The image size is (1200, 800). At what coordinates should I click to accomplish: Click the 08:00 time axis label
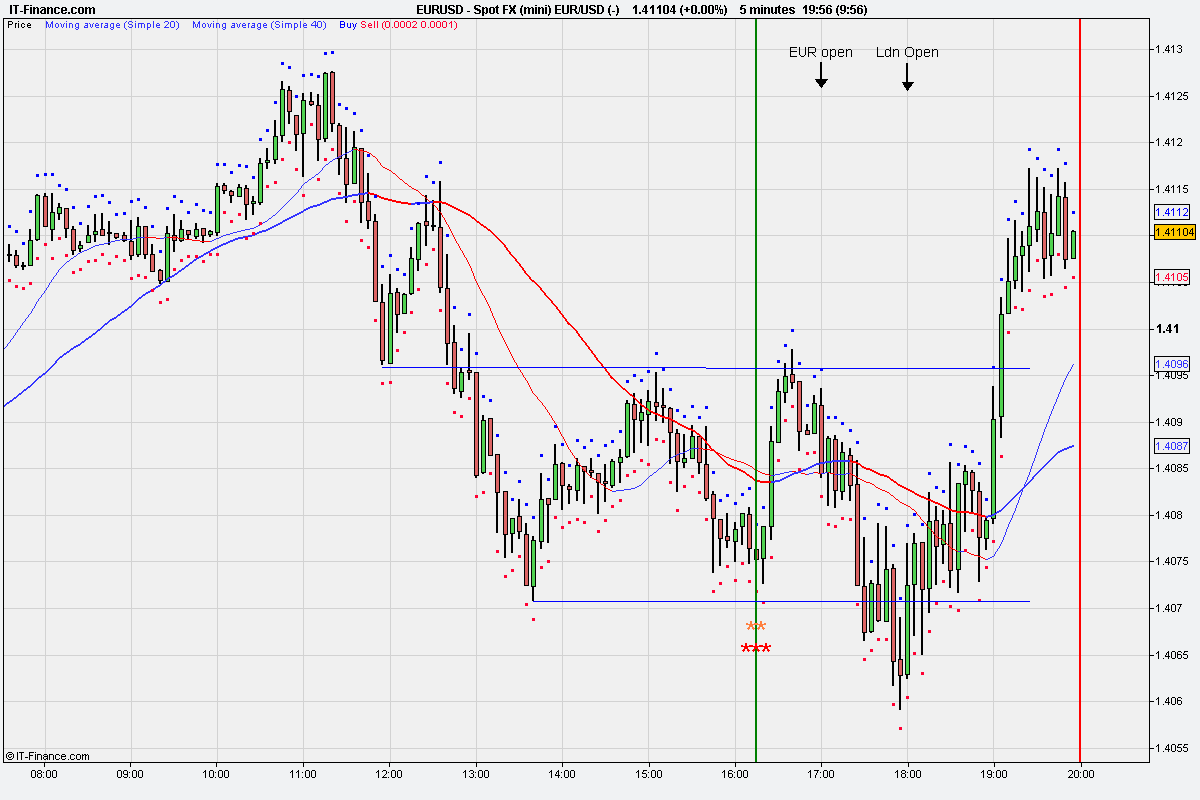click(44, 774)
